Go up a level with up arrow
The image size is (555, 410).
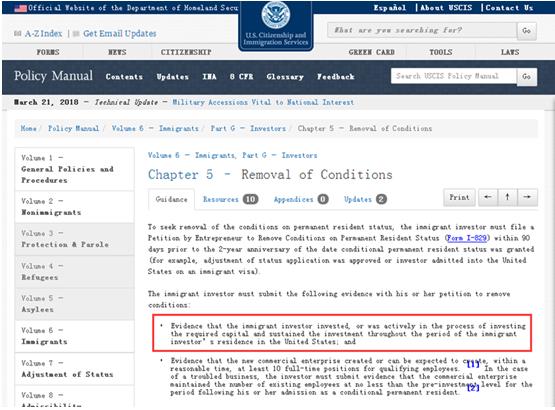pos(508,197)
